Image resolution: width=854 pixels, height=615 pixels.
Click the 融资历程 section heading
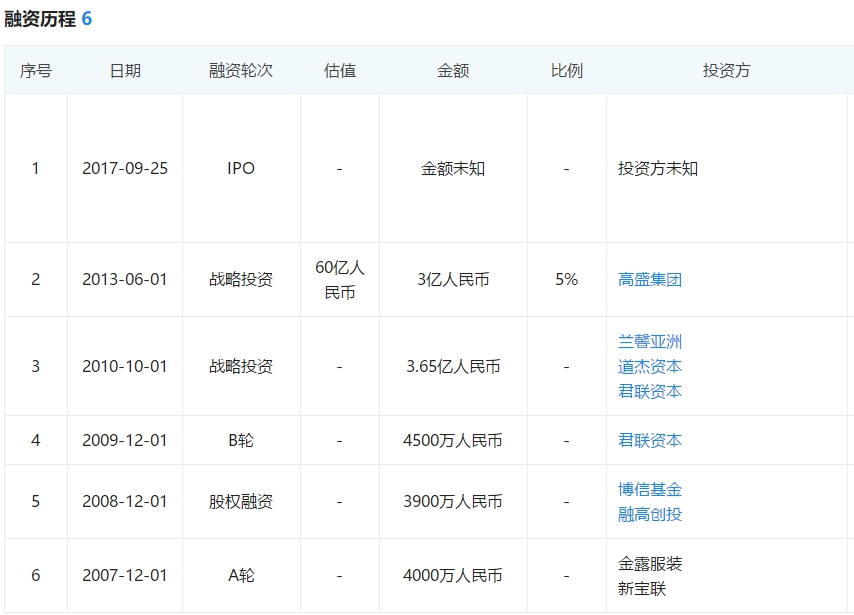40,19
